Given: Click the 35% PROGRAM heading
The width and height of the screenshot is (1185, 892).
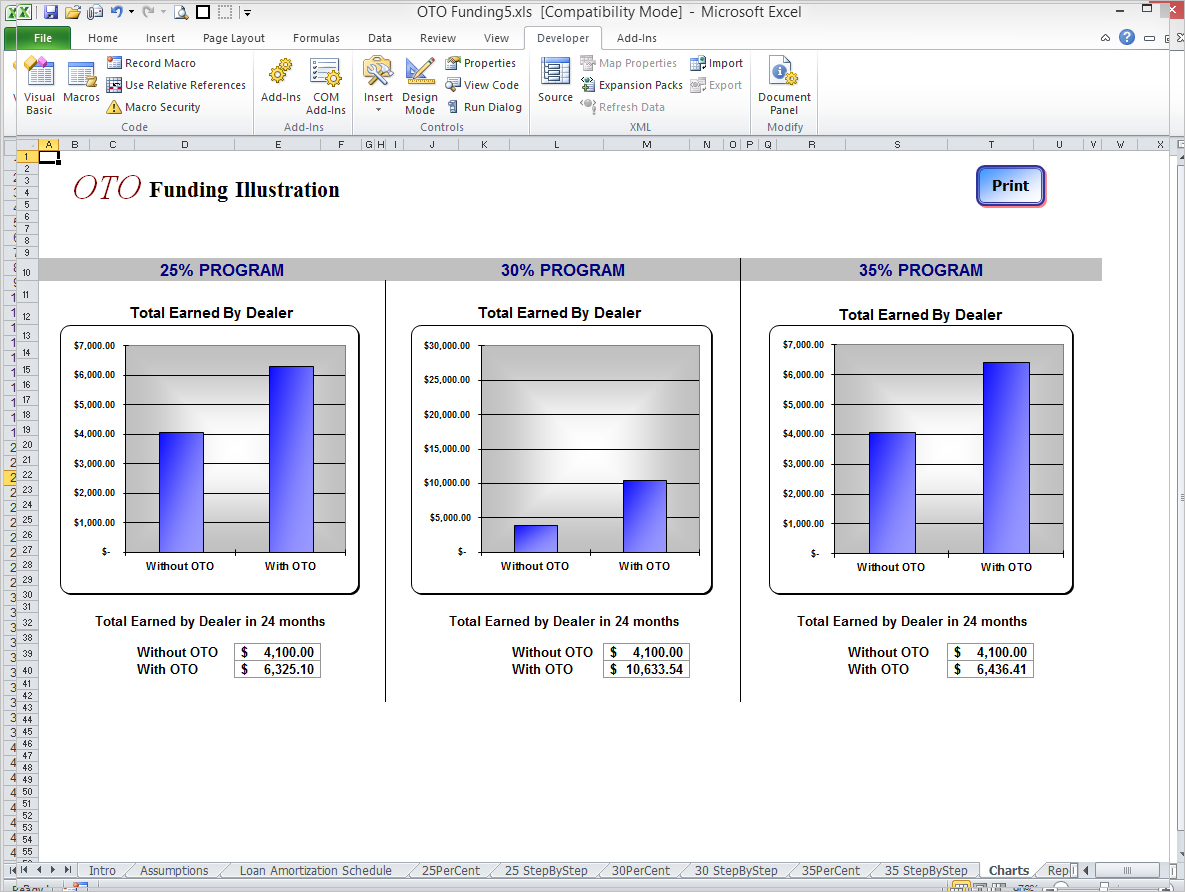Looking at the screenshot, I should pyautogui.click(x=920, y=270).
